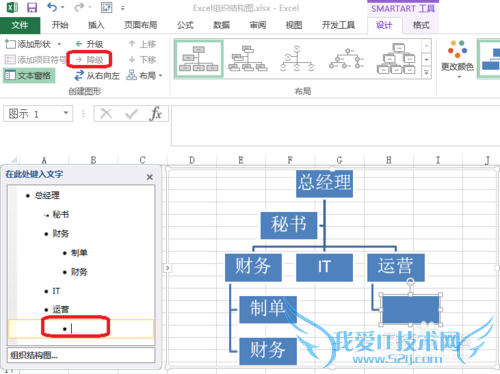Screen dimensions: 500x374
Task: Click 添加项目符号 (Add Bullet) button
Action: click(x=35, y=60)
